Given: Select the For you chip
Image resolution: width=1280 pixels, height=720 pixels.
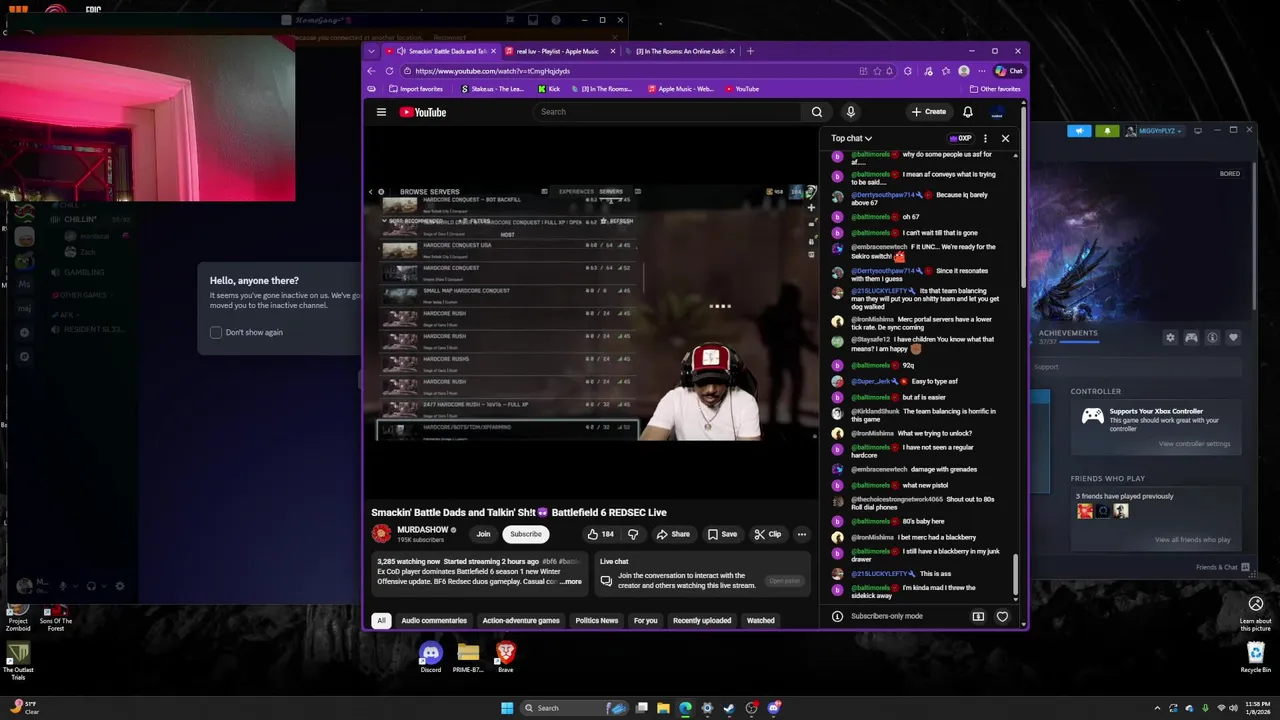Looking at the screenshot, I should coord(646,621).
